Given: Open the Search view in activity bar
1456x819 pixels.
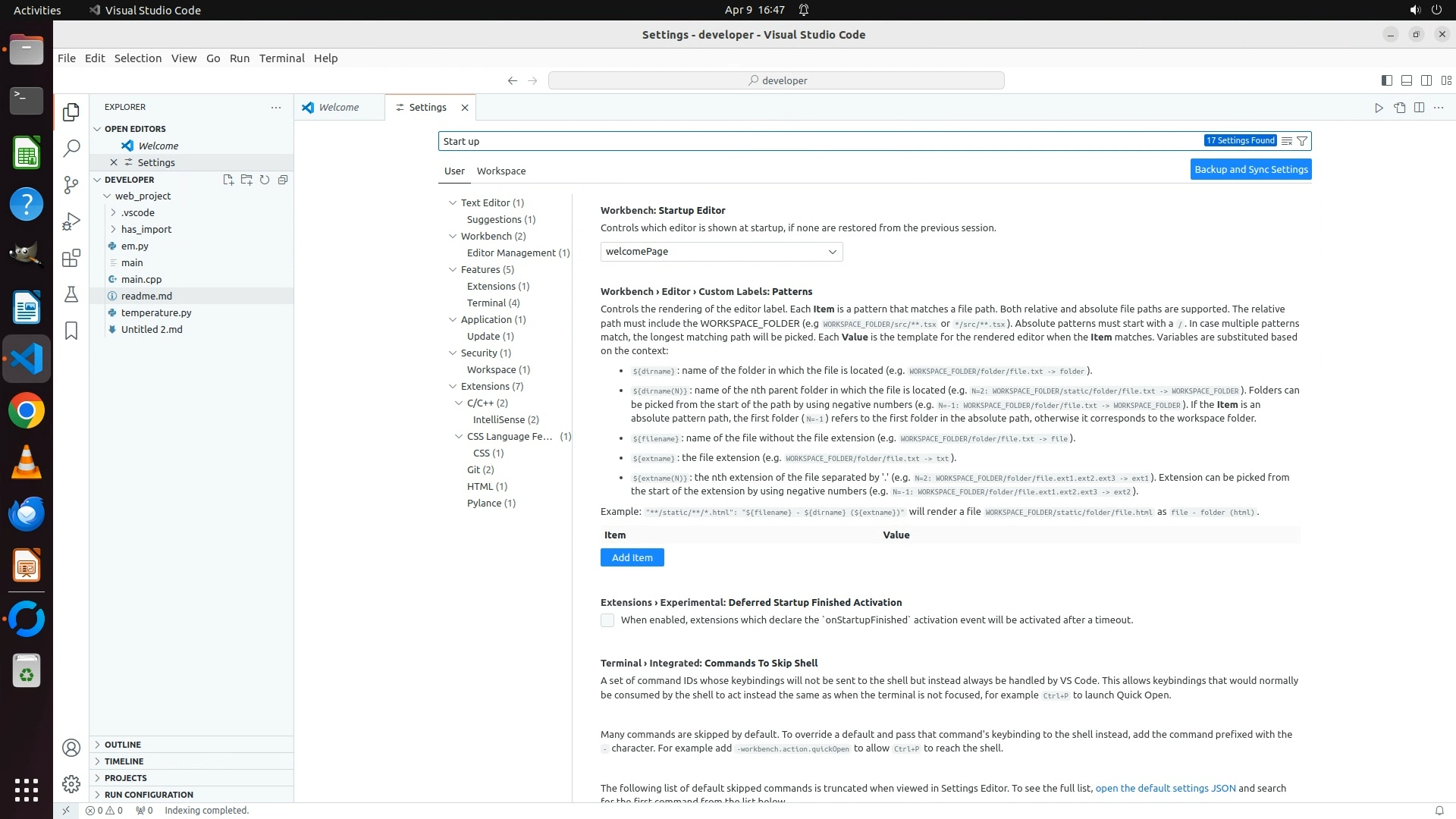Looking at the screenshot, I should [x=71, y=148].
